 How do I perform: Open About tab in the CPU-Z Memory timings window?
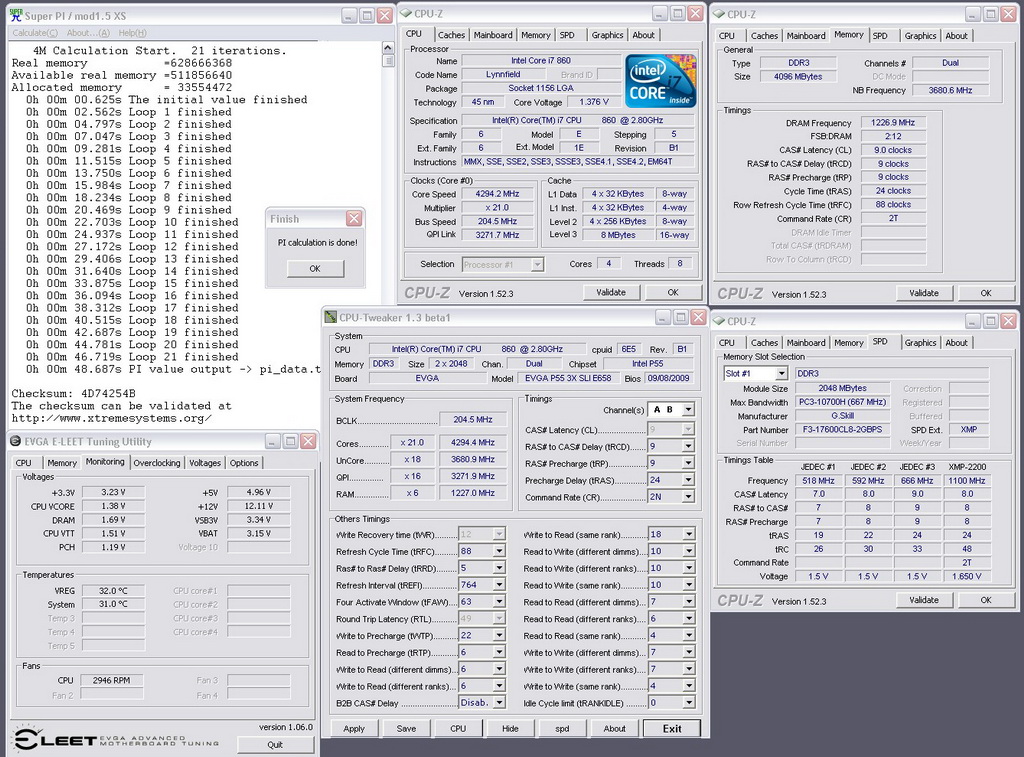click(957, 36)
